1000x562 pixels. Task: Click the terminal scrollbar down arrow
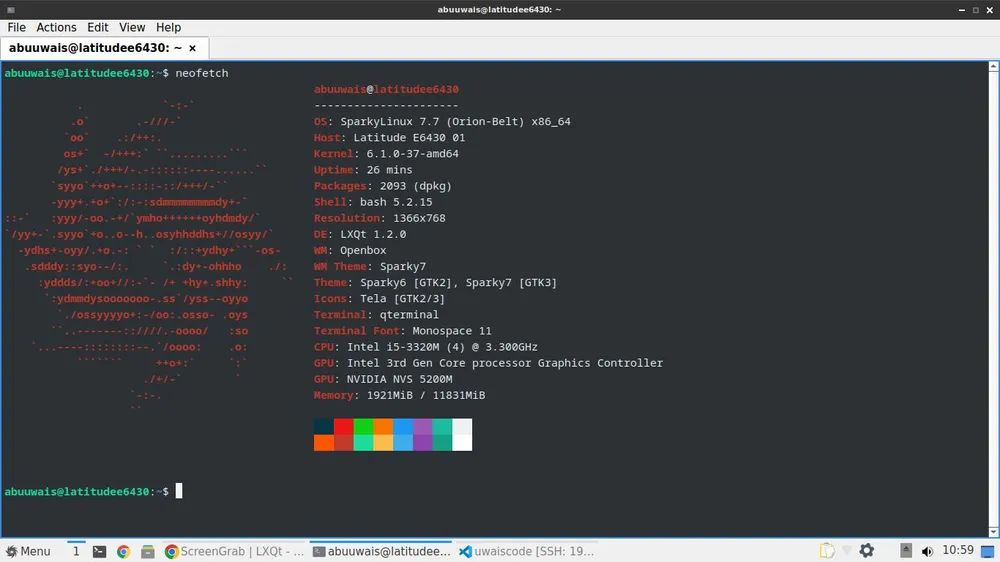coord(994,532)
